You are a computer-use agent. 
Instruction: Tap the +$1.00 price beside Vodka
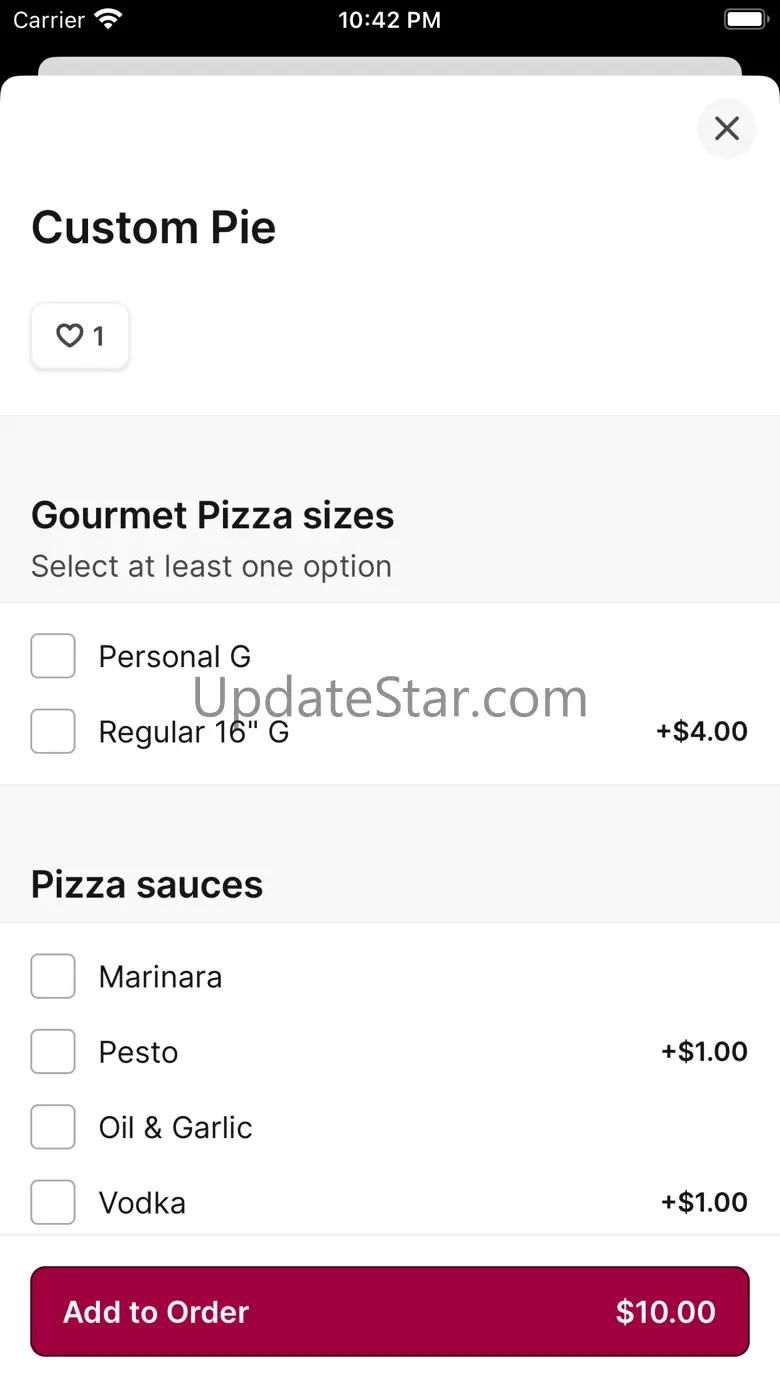pyautogui.click(x=704, y=1202)
